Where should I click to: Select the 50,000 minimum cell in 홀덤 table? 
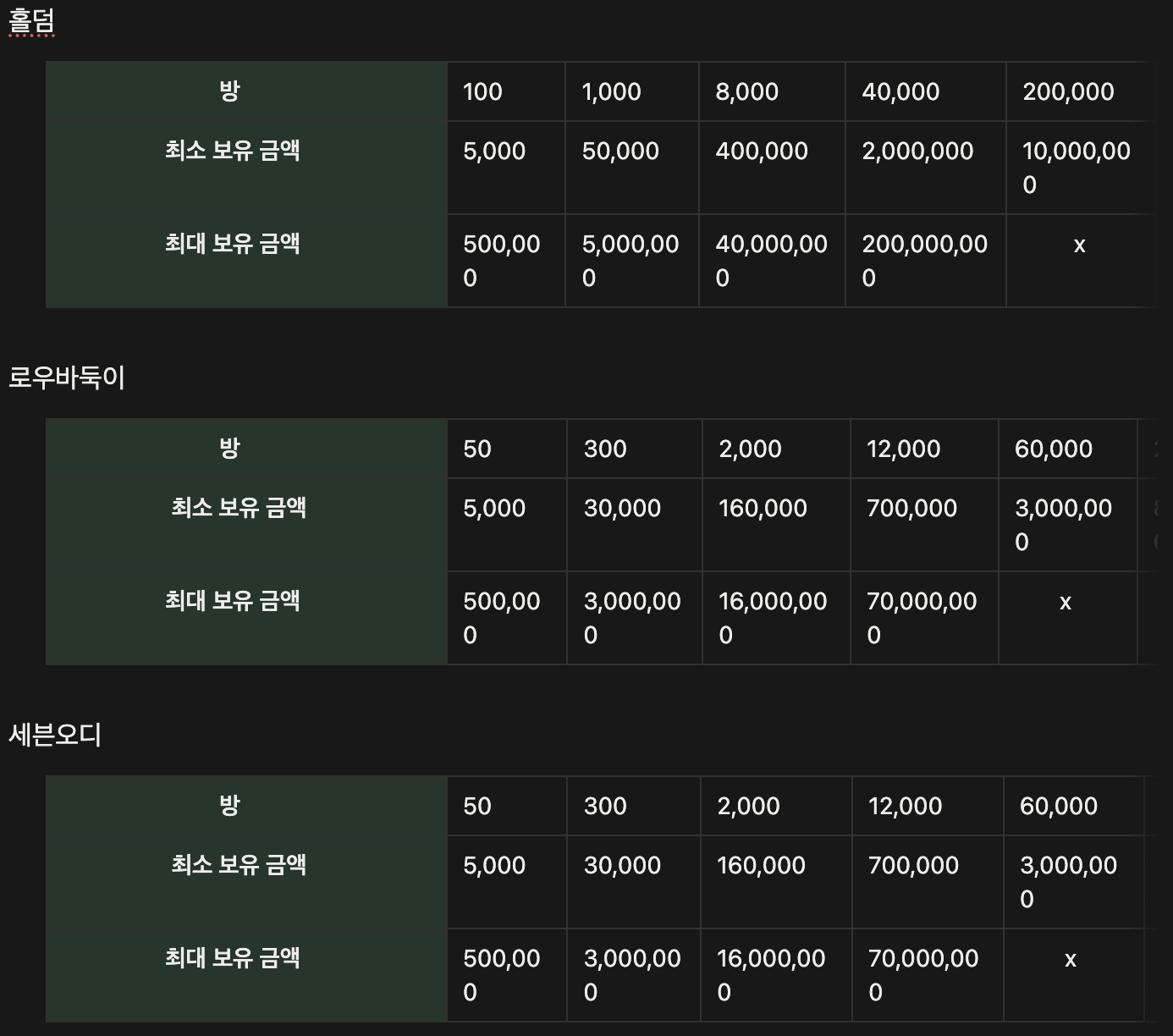point(620,152)
